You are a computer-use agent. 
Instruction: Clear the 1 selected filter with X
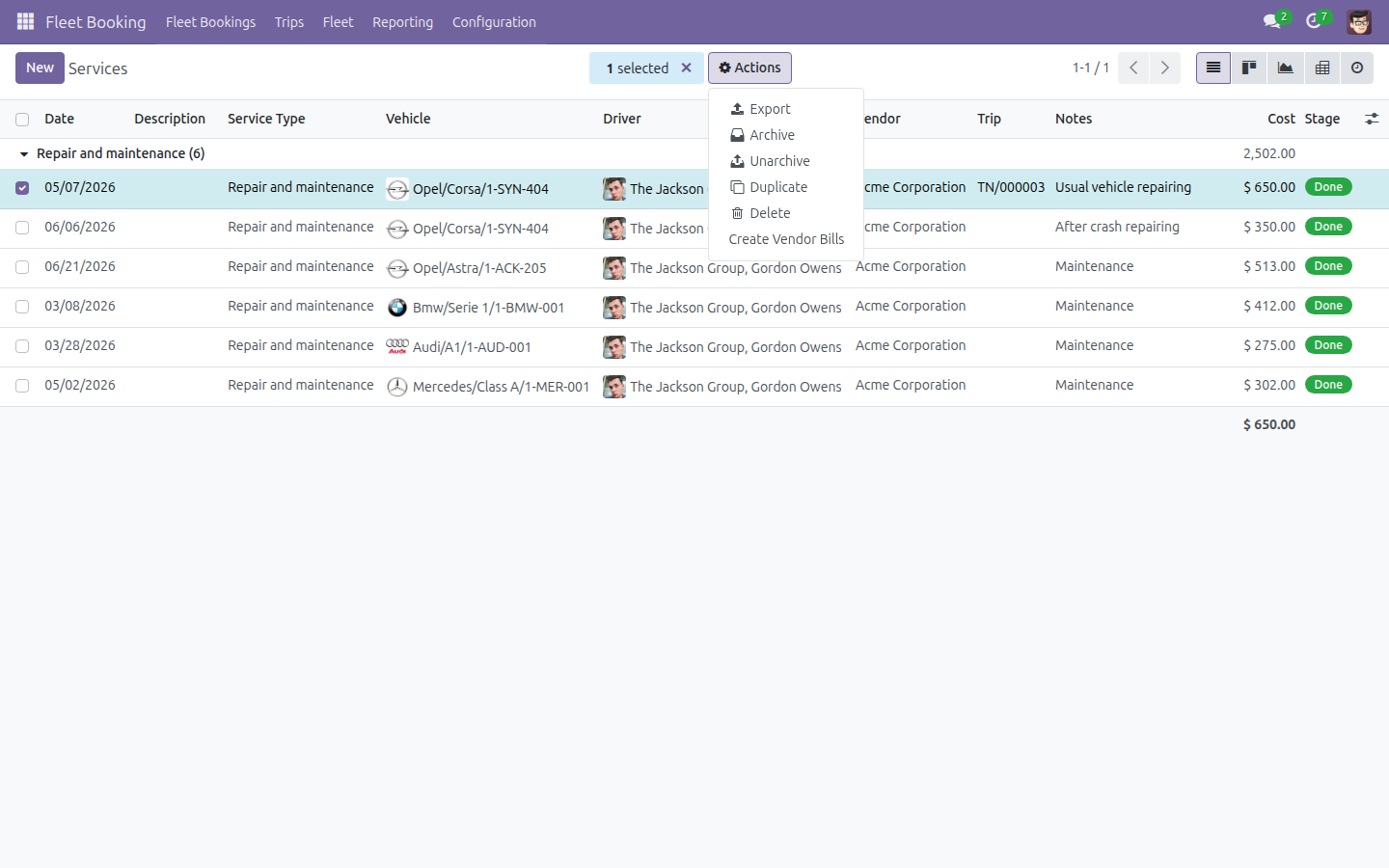click(x=686, y=68)
